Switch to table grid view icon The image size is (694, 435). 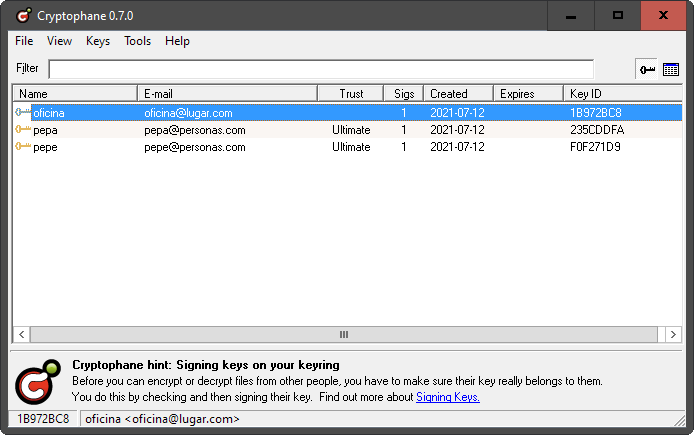671,69
